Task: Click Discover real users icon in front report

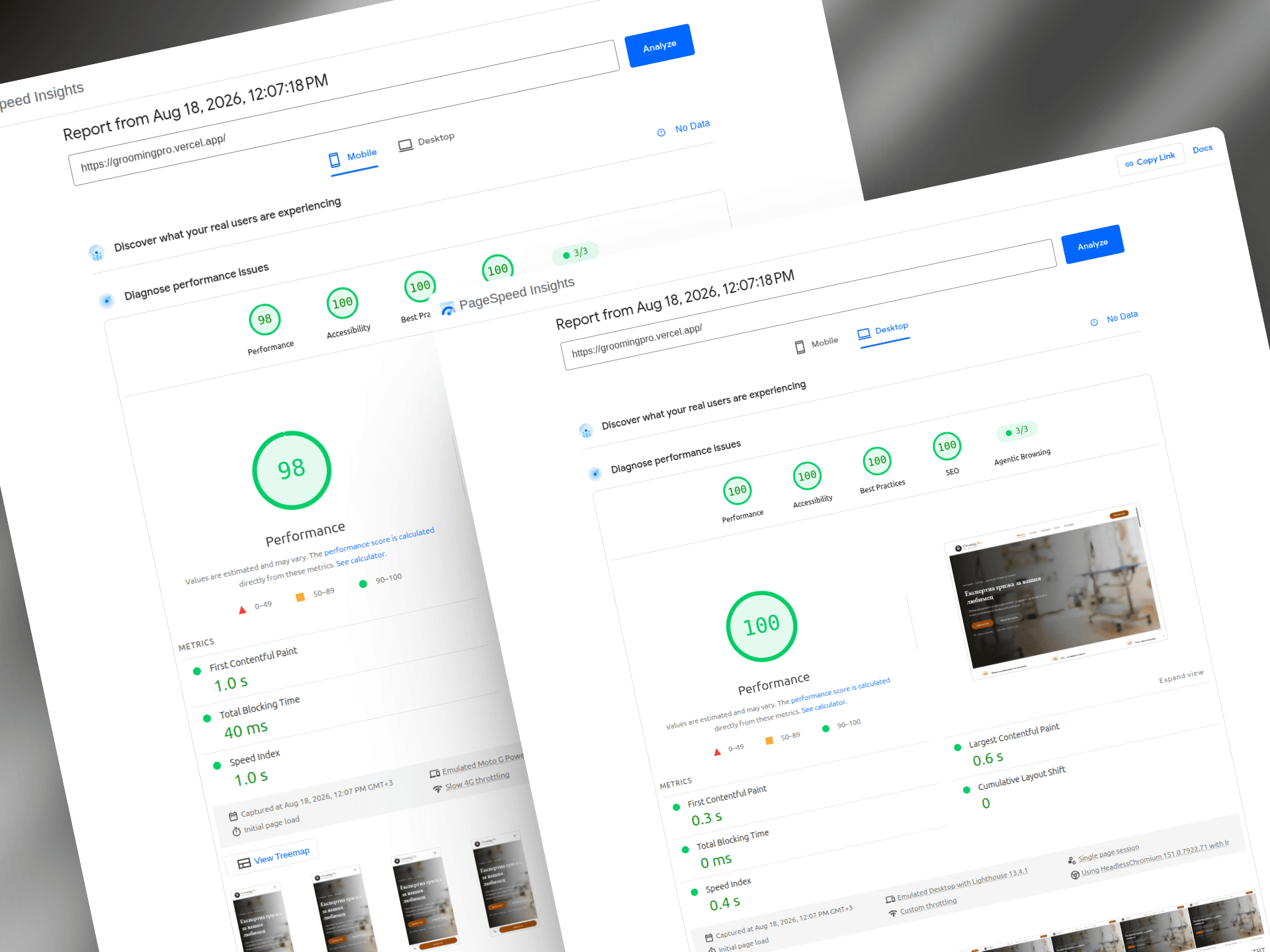Action: (x=586, y=431)
